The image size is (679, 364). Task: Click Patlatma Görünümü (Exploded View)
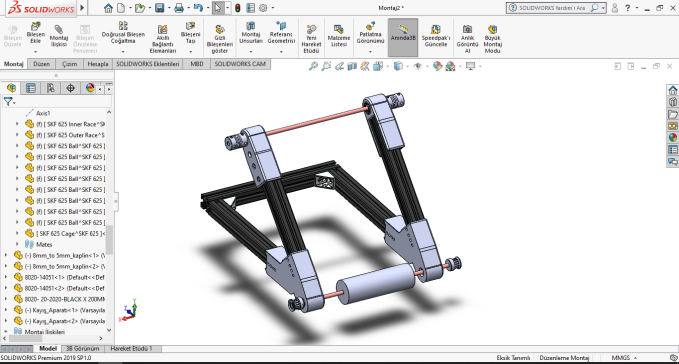point(370,33)
